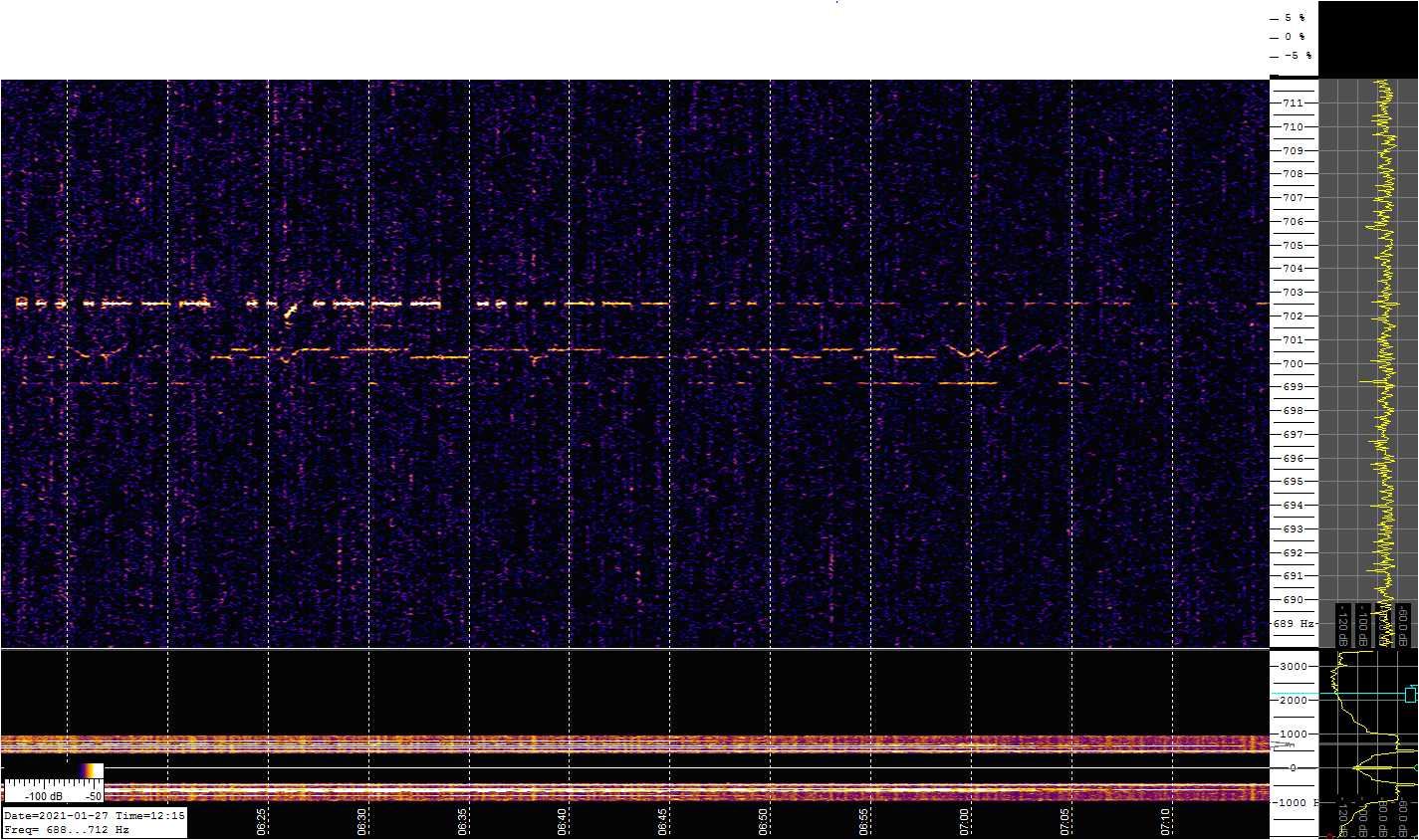Viewport: 1419px width, 840px height.
Task: Click the 702 frequency scale label
Action: pos(1294,316)
